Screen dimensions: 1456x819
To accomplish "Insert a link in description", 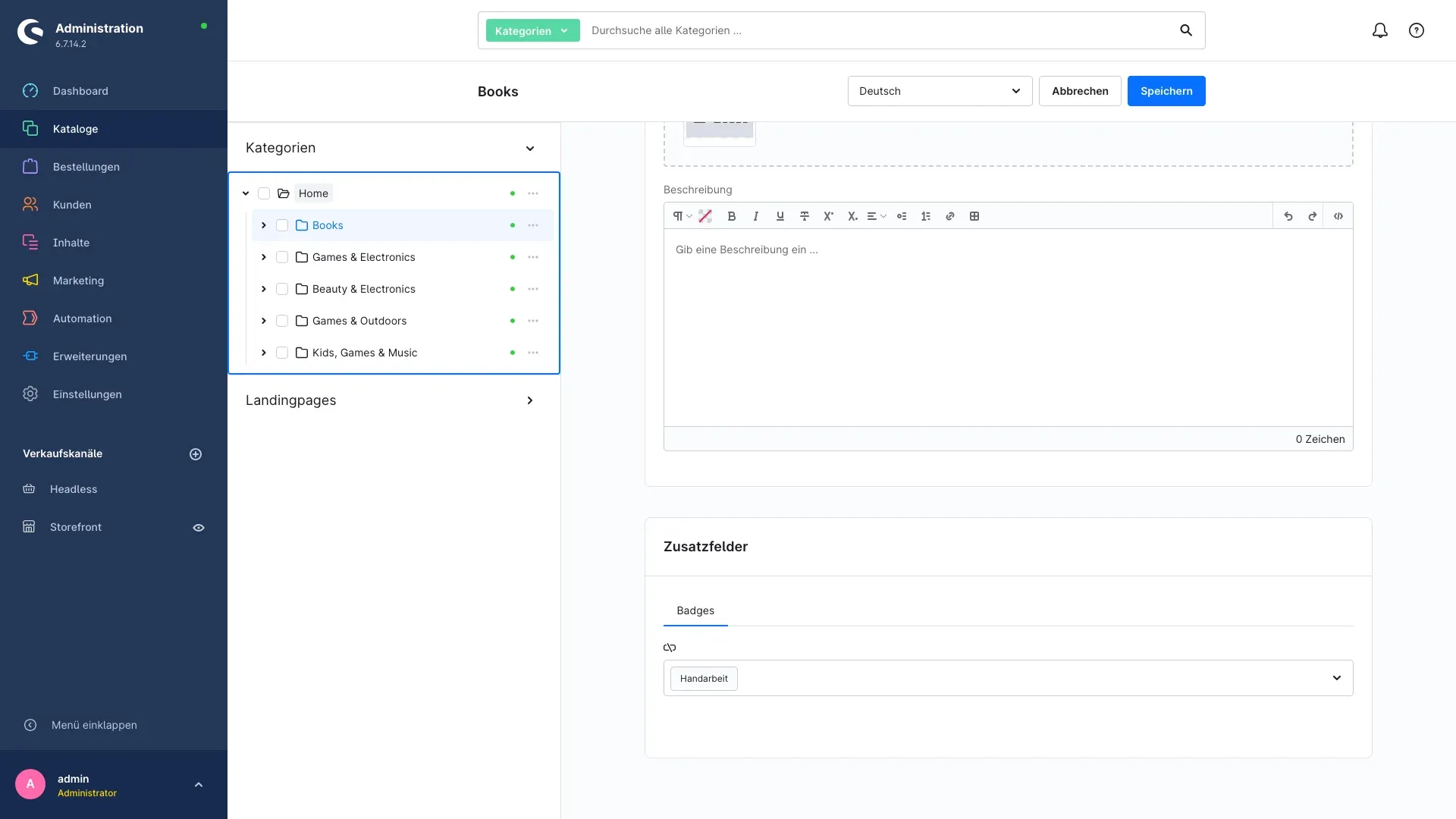I will click(x=950, y=216).
